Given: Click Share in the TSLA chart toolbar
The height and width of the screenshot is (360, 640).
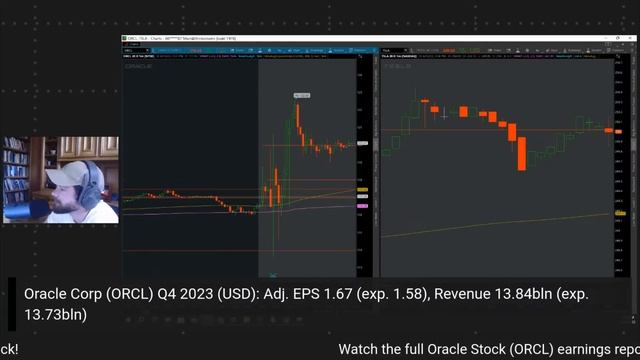Looking at the screenshot, I should click(x=494, y=50).
